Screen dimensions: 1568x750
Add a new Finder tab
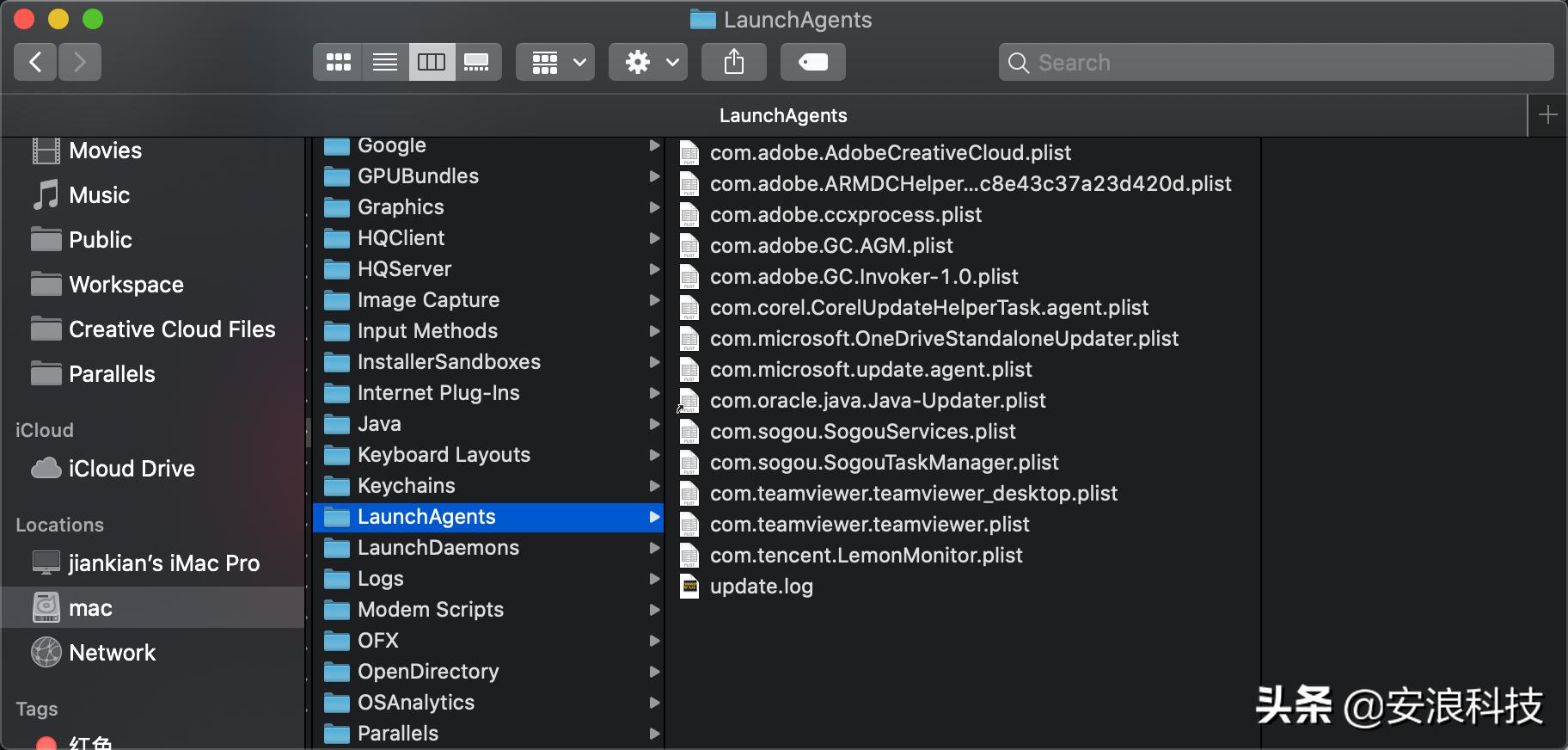1547,115
